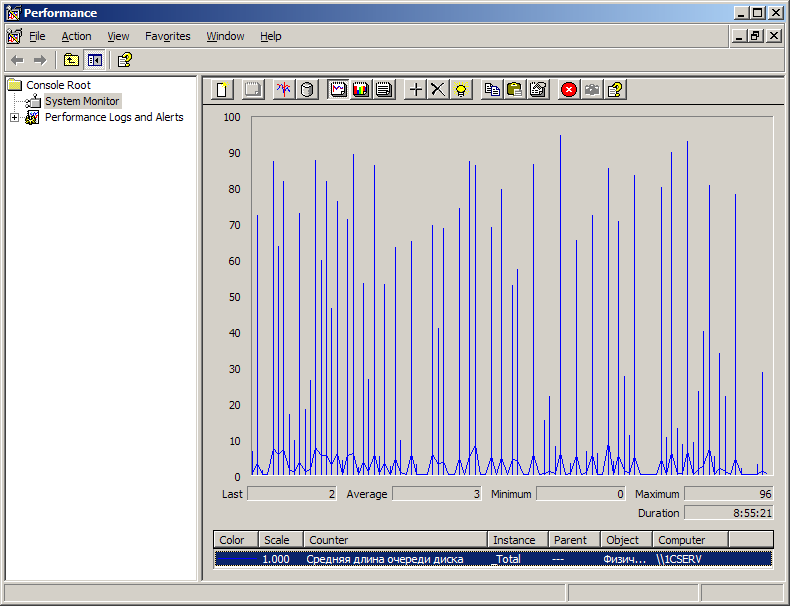
Task: Switch to View Report mode
Action: (x=383, y=89)
